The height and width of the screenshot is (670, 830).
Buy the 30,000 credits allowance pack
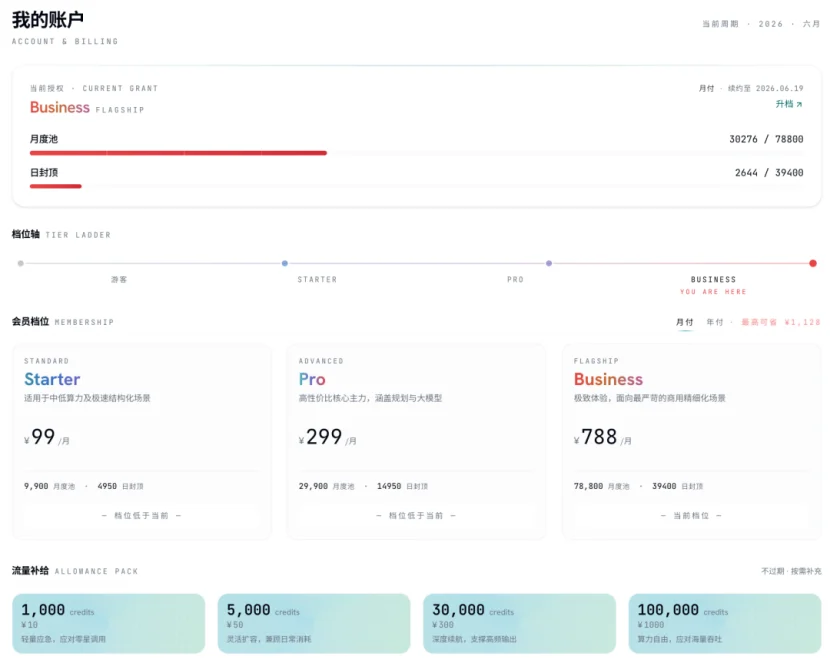(x=519, y=623)
